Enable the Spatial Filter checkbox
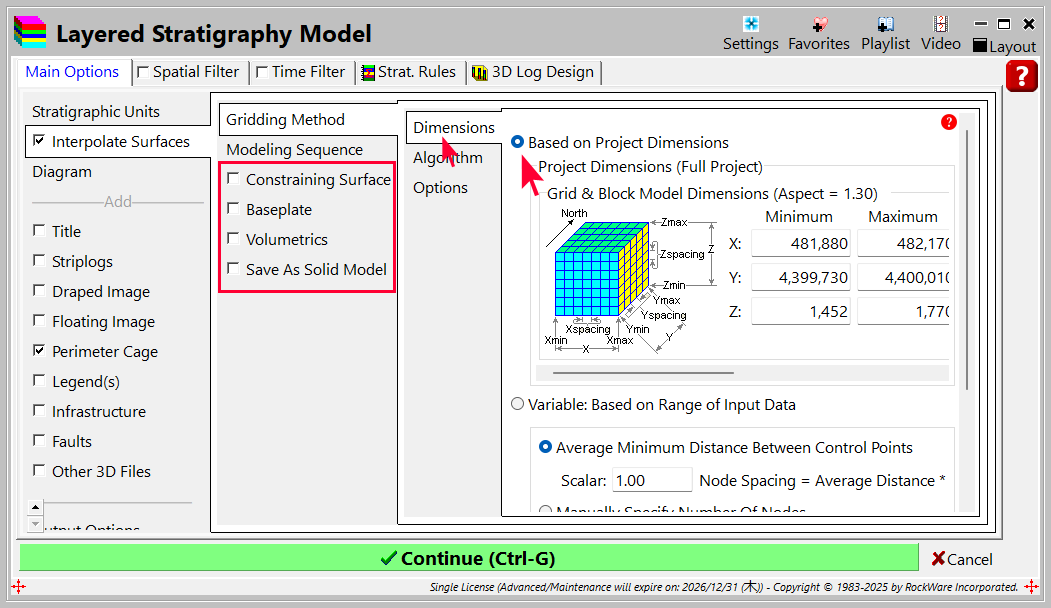The height and width of the screenshot is (608, 1051). tap(144, 72)
